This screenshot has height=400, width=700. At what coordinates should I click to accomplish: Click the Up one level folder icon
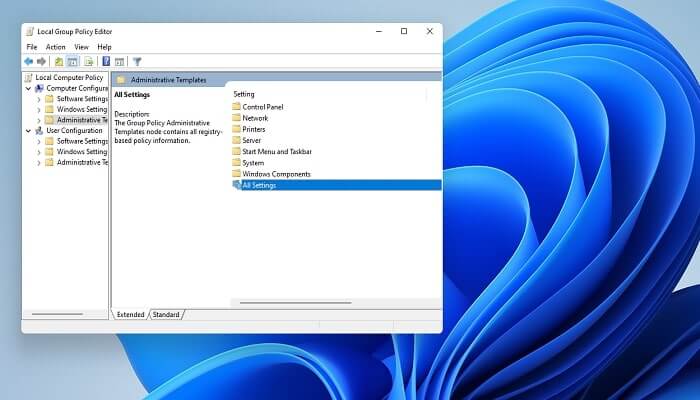point(59,62)
